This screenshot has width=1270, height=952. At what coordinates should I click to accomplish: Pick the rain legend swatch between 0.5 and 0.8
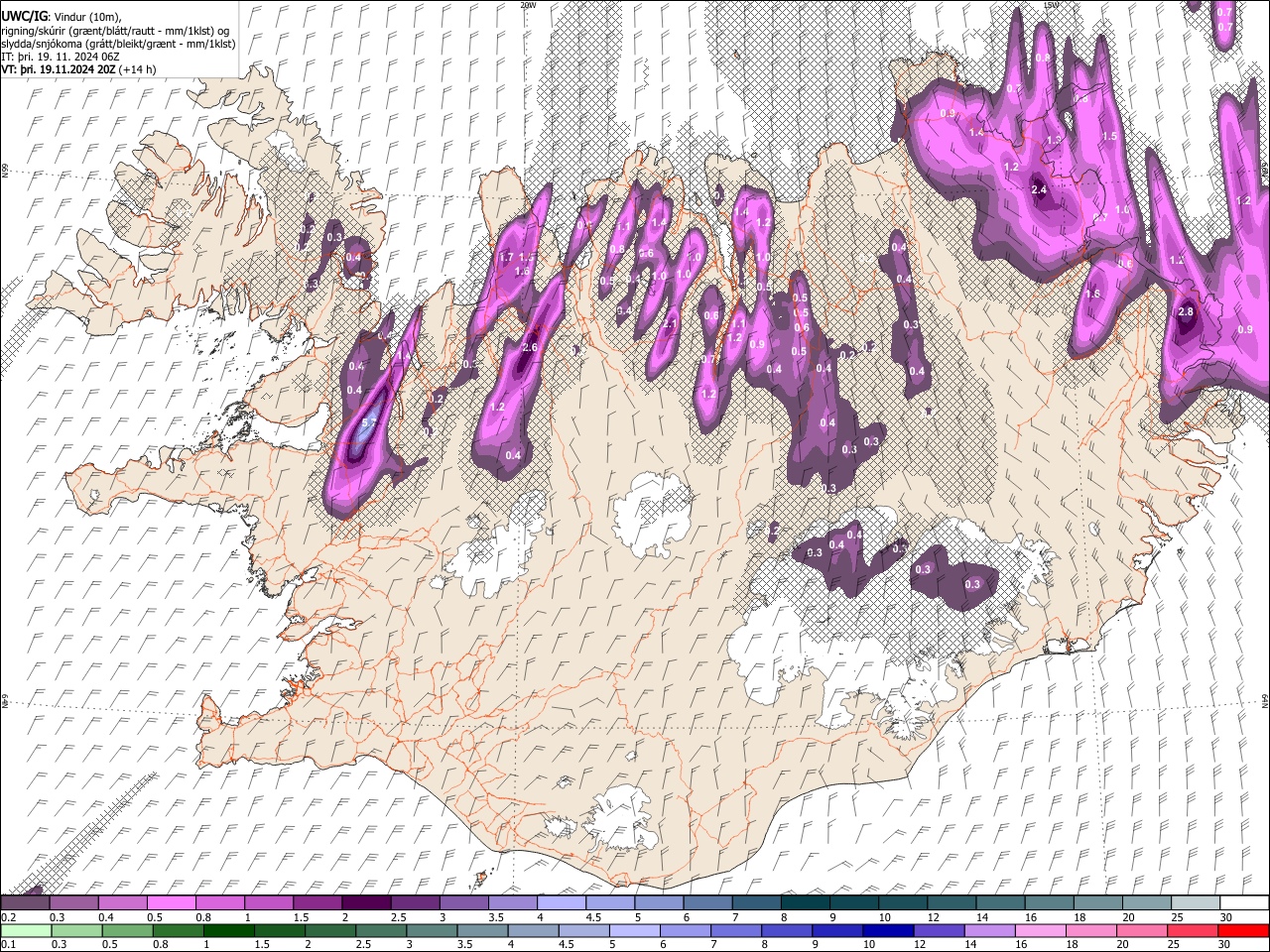tap(128, 930)
